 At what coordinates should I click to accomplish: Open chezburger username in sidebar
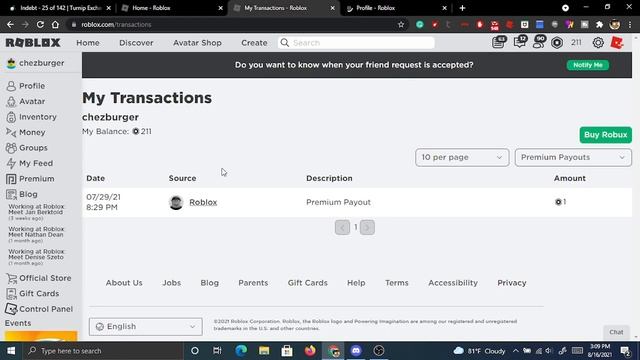click(42, 63)
